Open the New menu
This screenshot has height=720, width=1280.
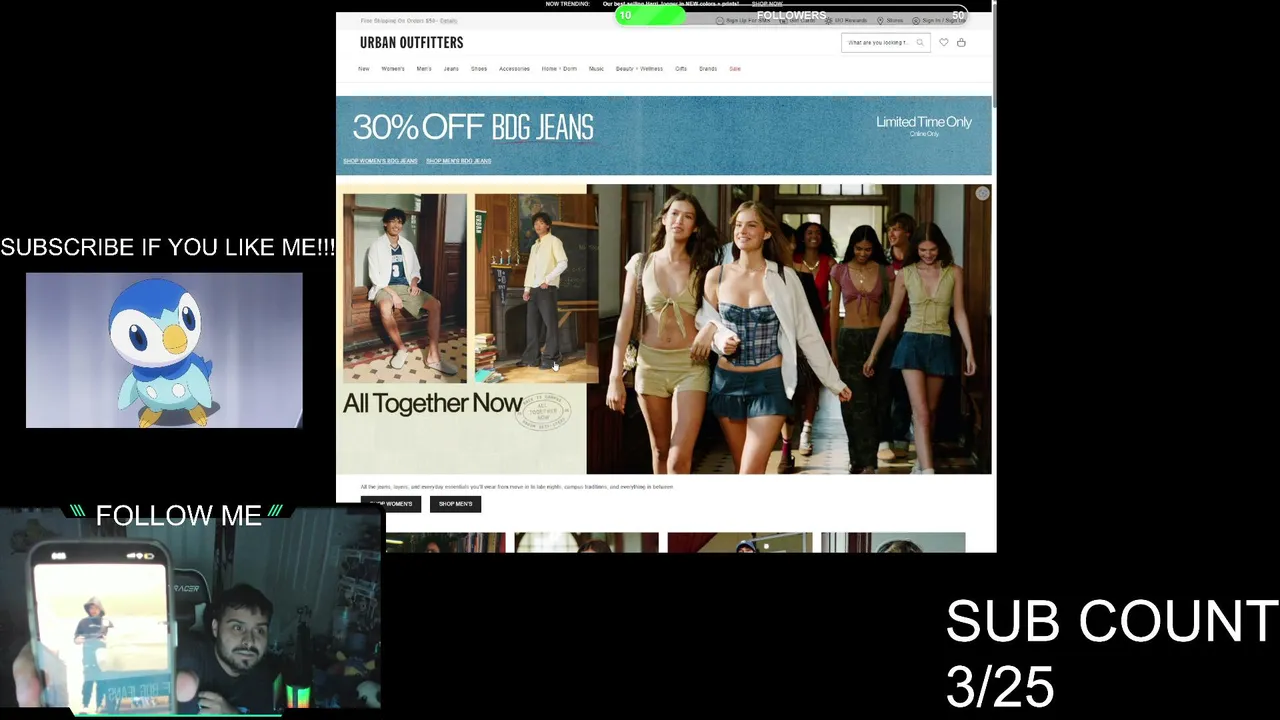point(364,69)
